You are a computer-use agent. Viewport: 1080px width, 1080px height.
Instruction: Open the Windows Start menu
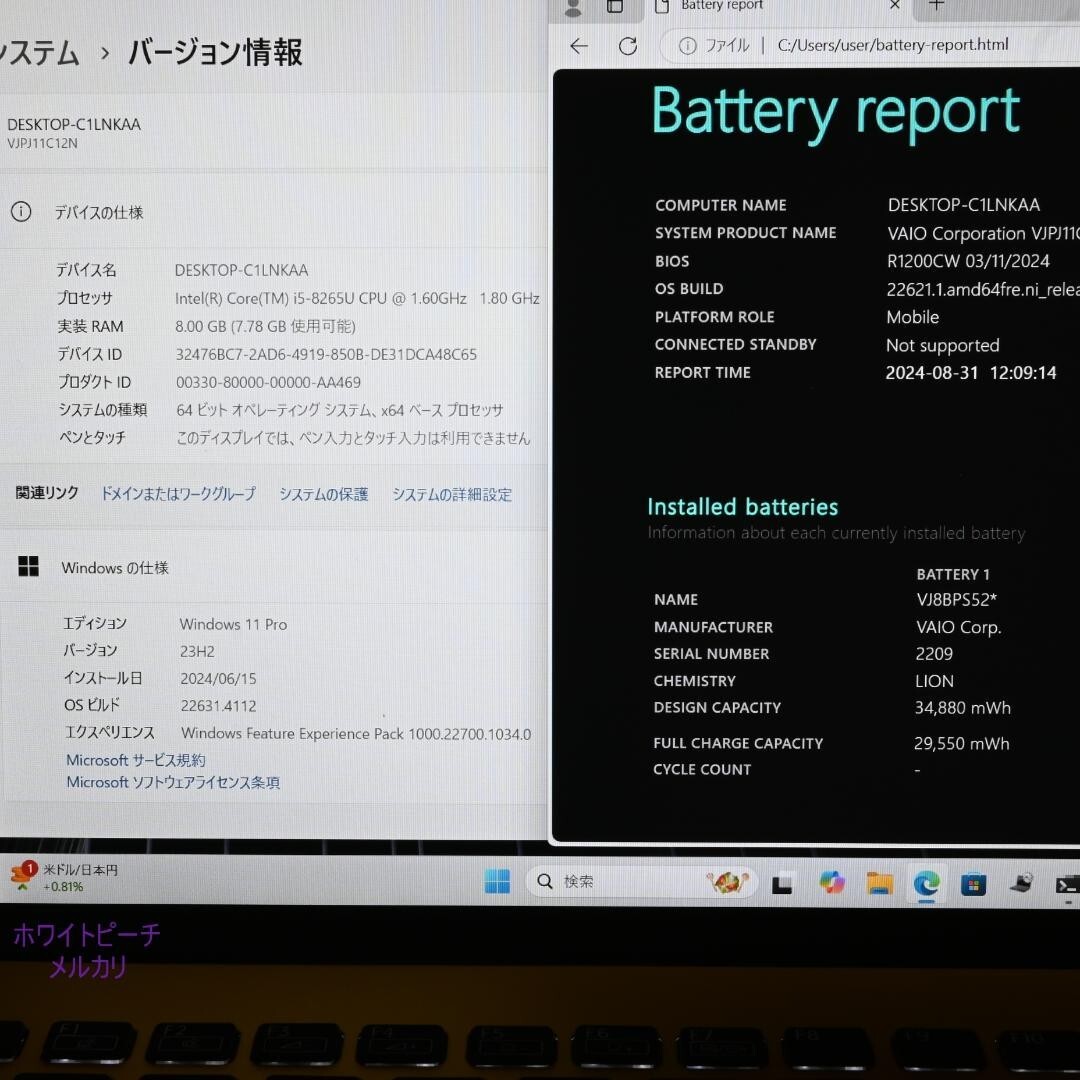pos(497,880)
